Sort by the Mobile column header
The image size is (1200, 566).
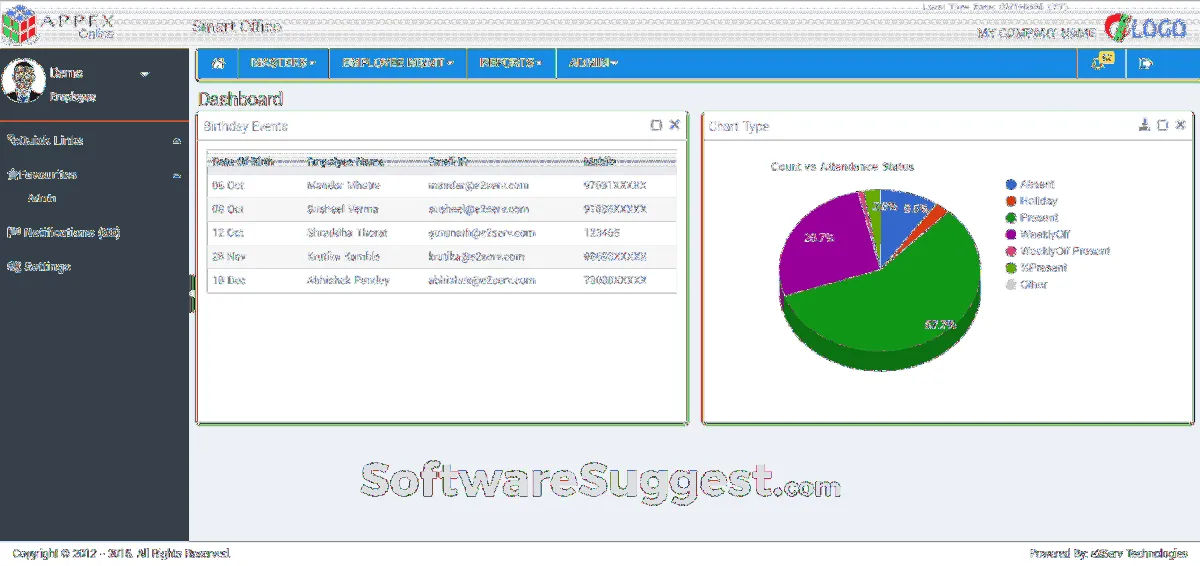[599, 161]
